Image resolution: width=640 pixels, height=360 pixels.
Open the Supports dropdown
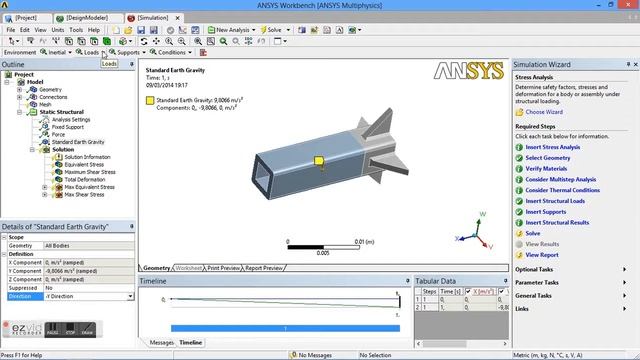144,52
